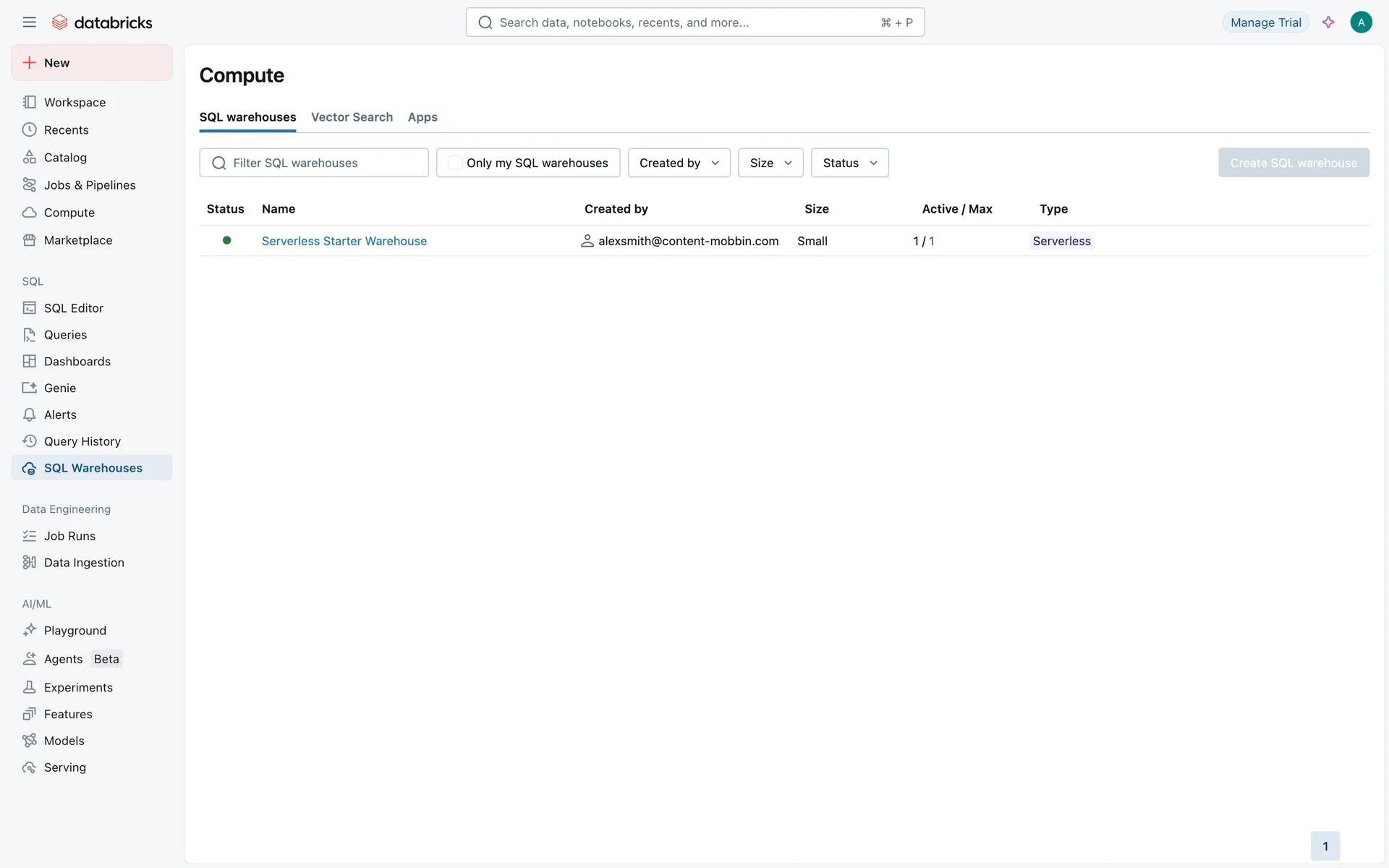The width and height of the screenshot is (1389, 868).
Task: Open Query History in the sidebar
Action: tap(82, 442)
